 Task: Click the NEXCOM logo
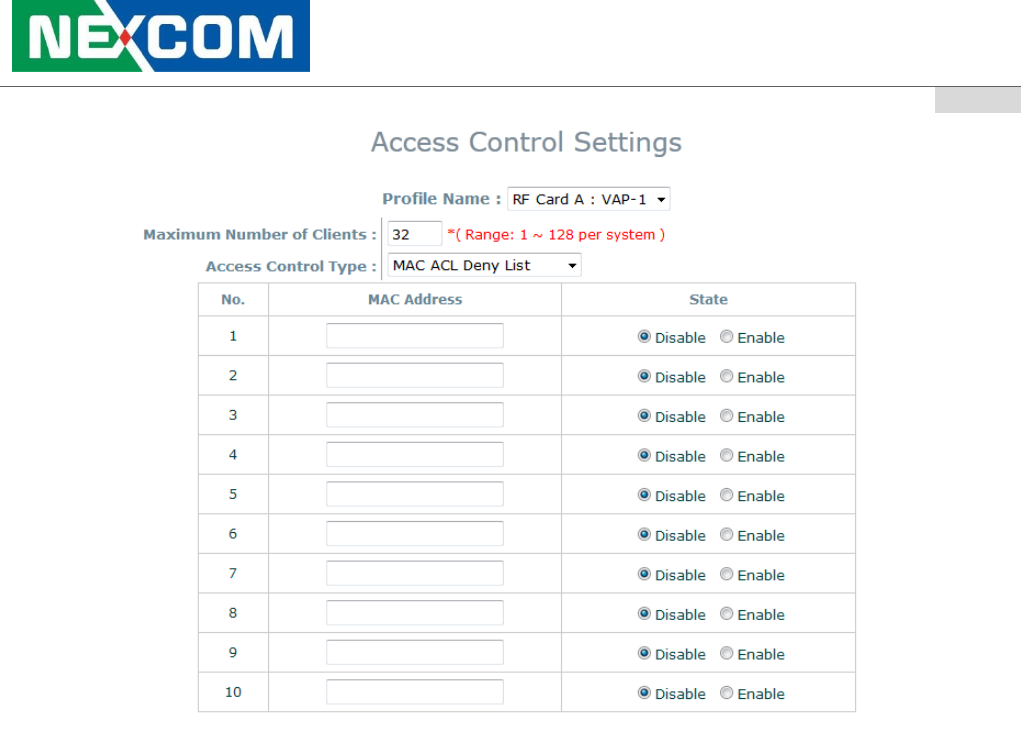pos(161,37)
